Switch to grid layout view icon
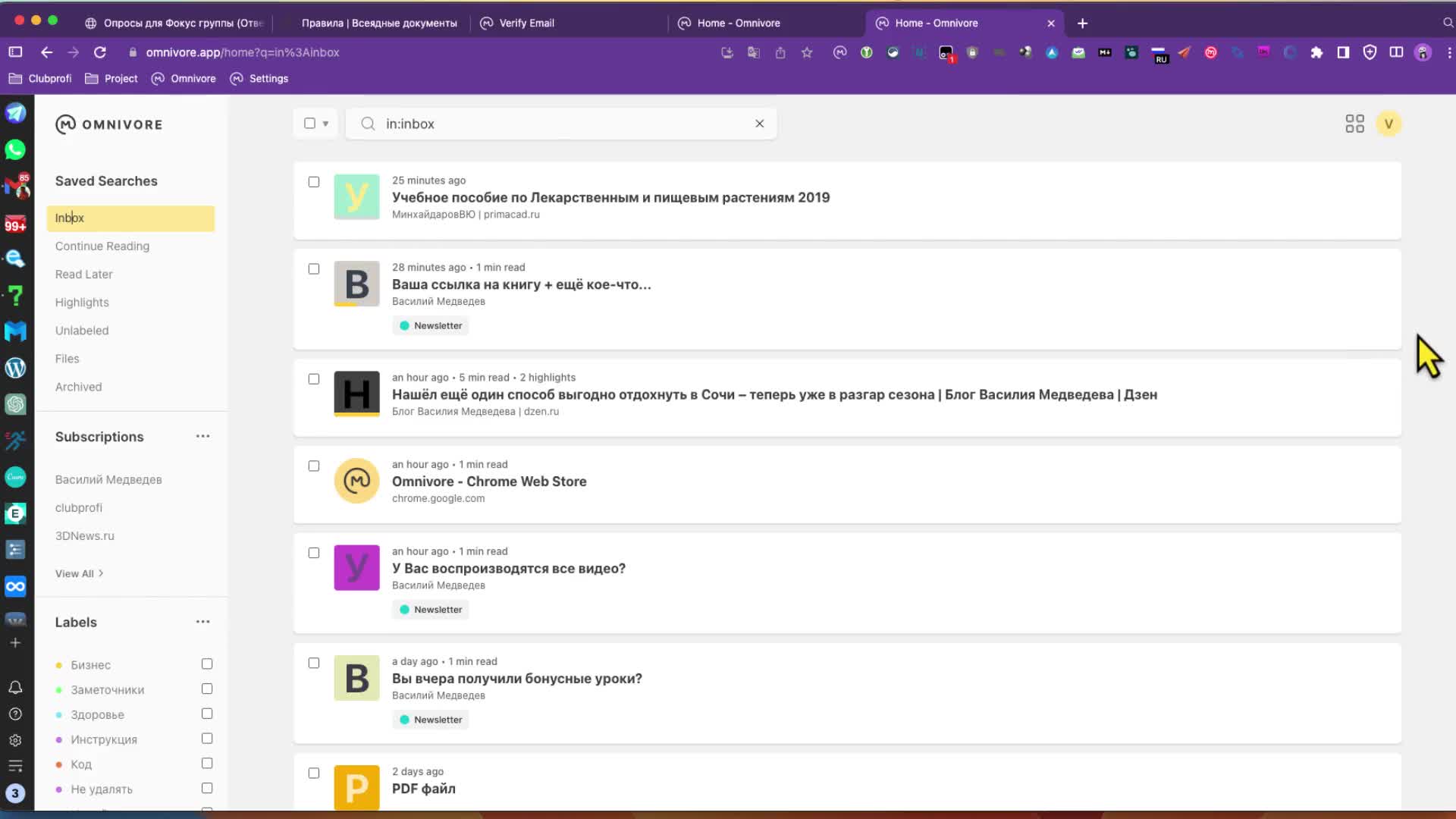 [x=1354, y=124]
